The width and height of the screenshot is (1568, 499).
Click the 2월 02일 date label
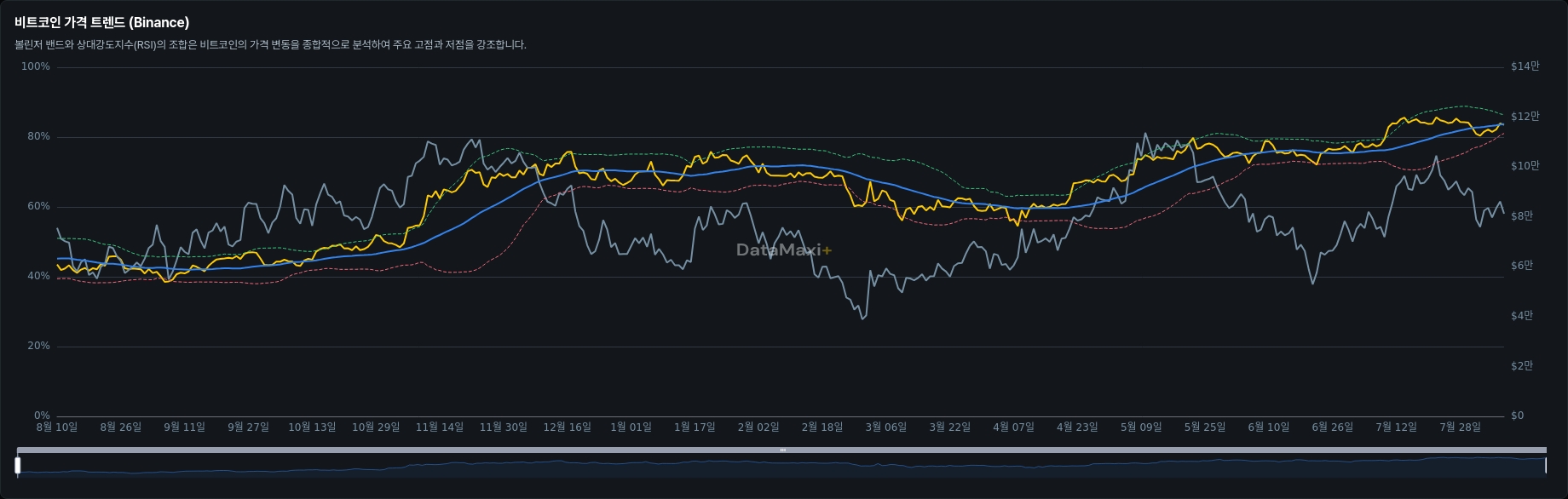point(758,427)
